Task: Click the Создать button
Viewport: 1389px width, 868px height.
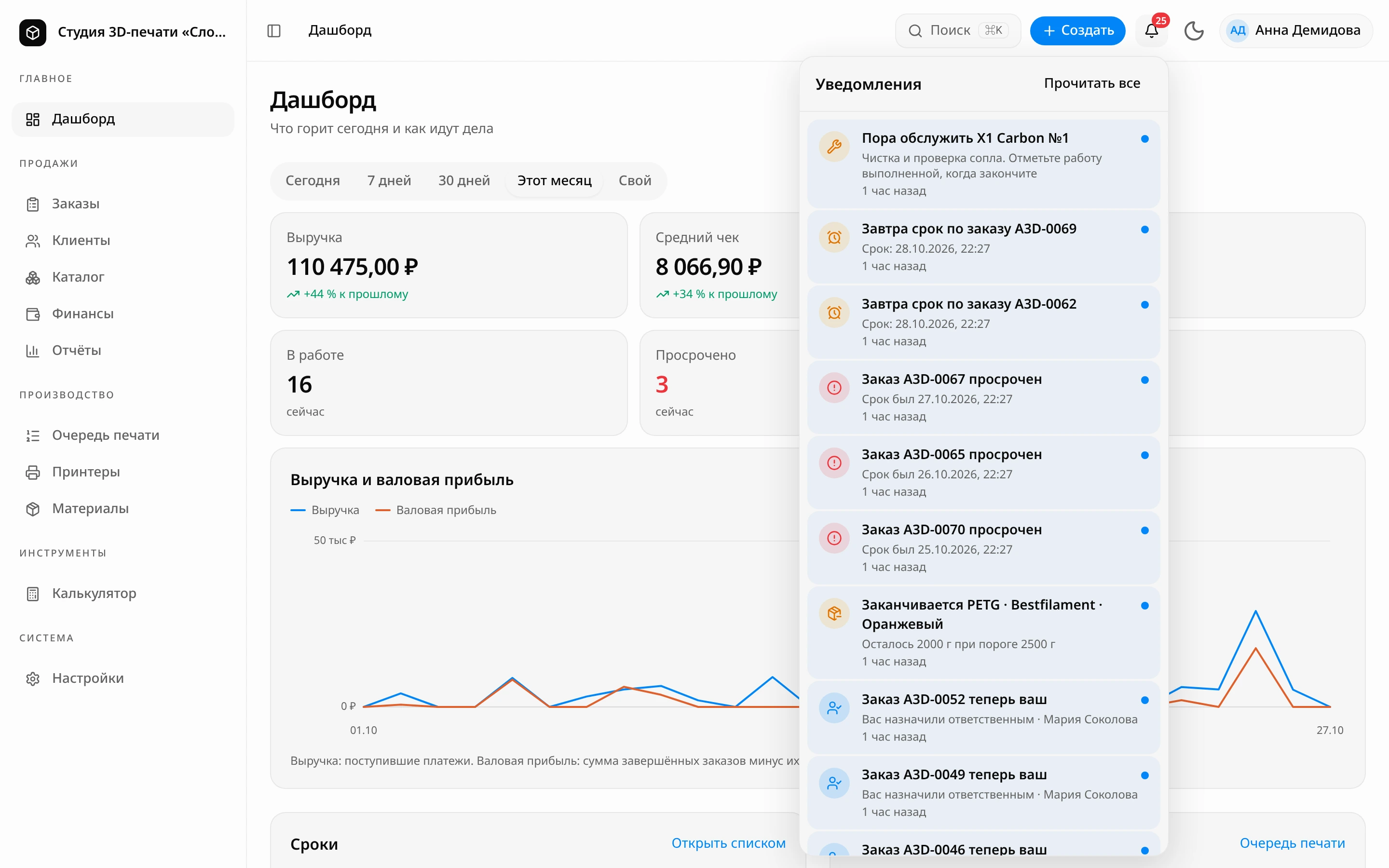Action: 1077,30
